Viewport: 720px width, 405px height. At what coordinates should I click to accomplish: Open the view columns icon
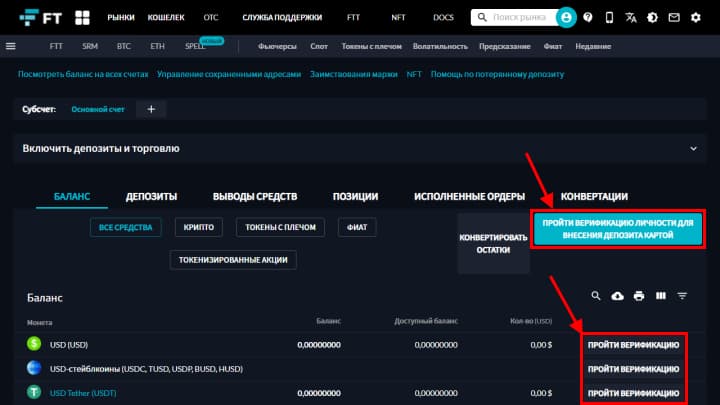point(660,296)
